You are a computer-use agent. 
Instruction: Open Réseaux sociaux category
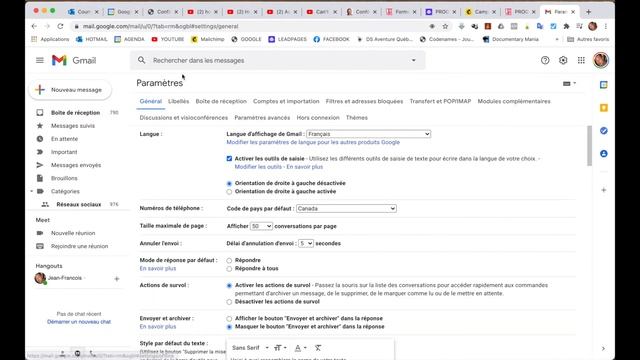click(x=79, y=204)
